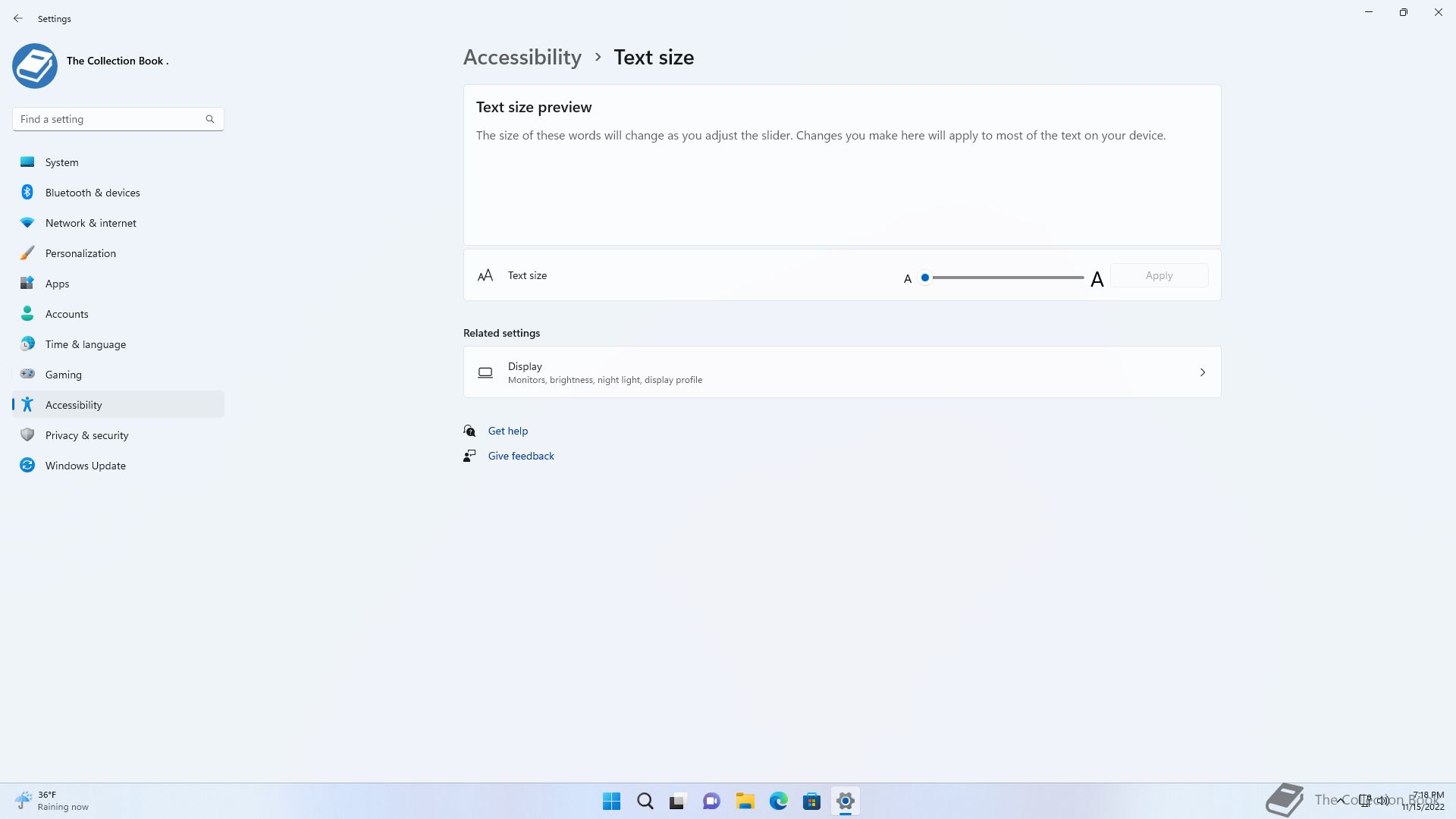Click the large A at slider end
The height and width of the screenshot is (819, 1456).
[x=1097, y=280]
